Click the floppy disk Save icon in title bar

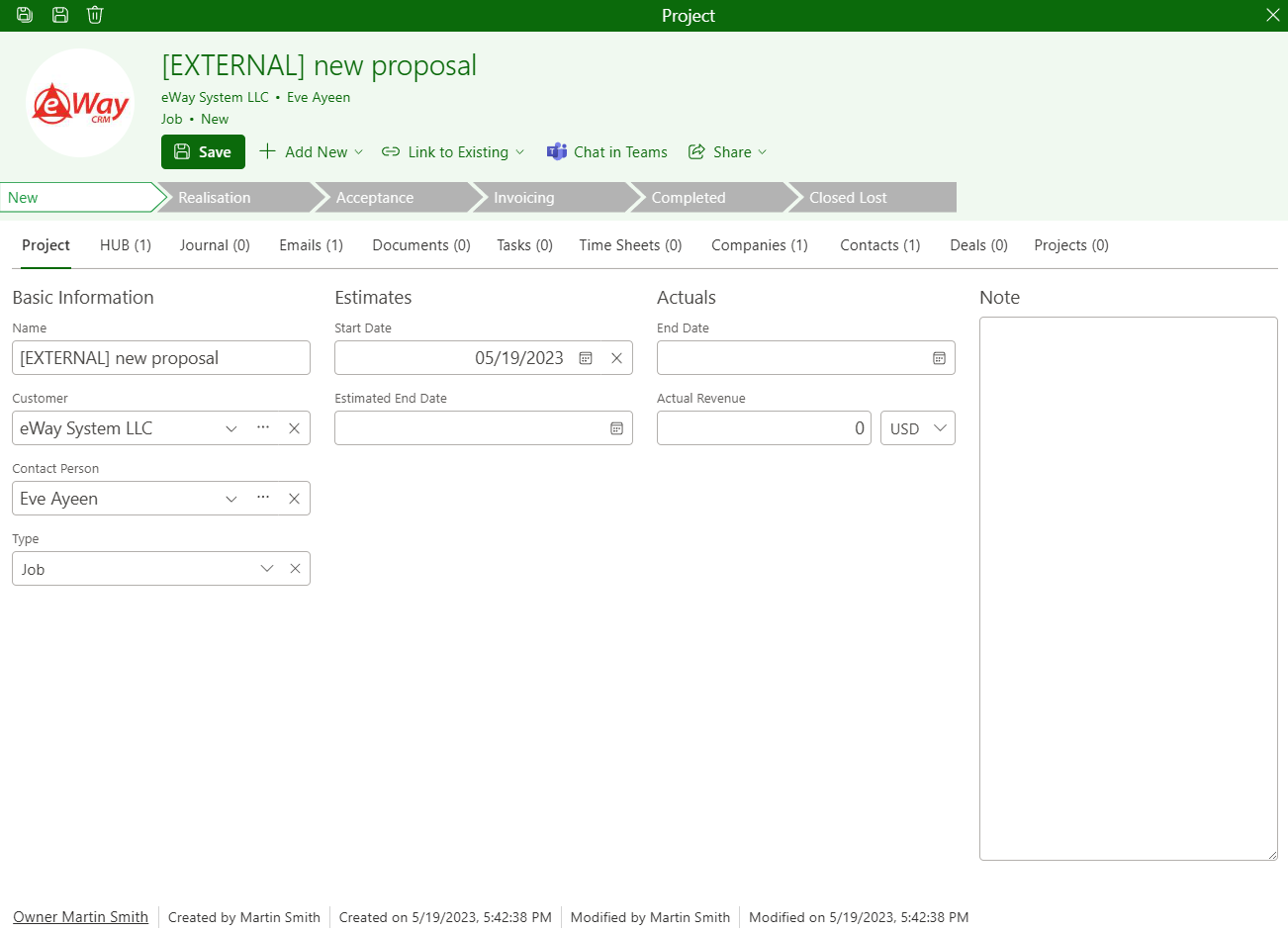point(60,15)
